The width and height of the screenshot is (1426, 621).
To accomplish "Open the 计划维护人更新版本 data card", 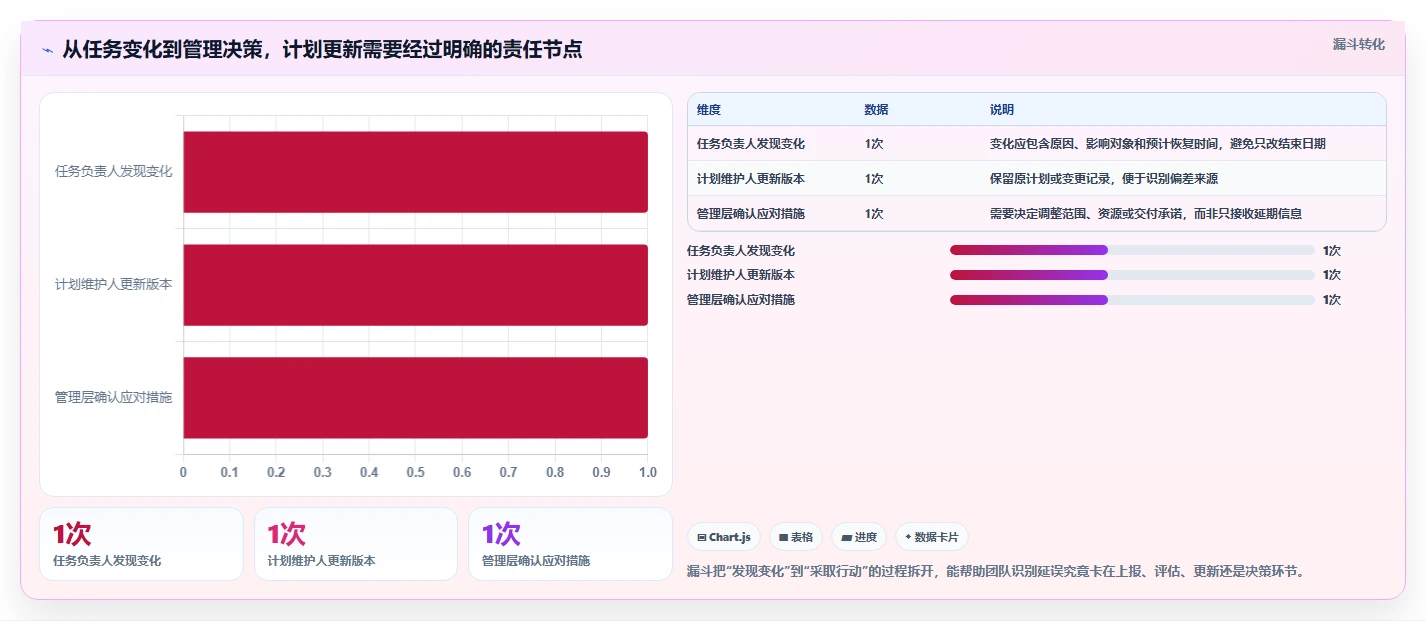I will (x=356, y=544).
